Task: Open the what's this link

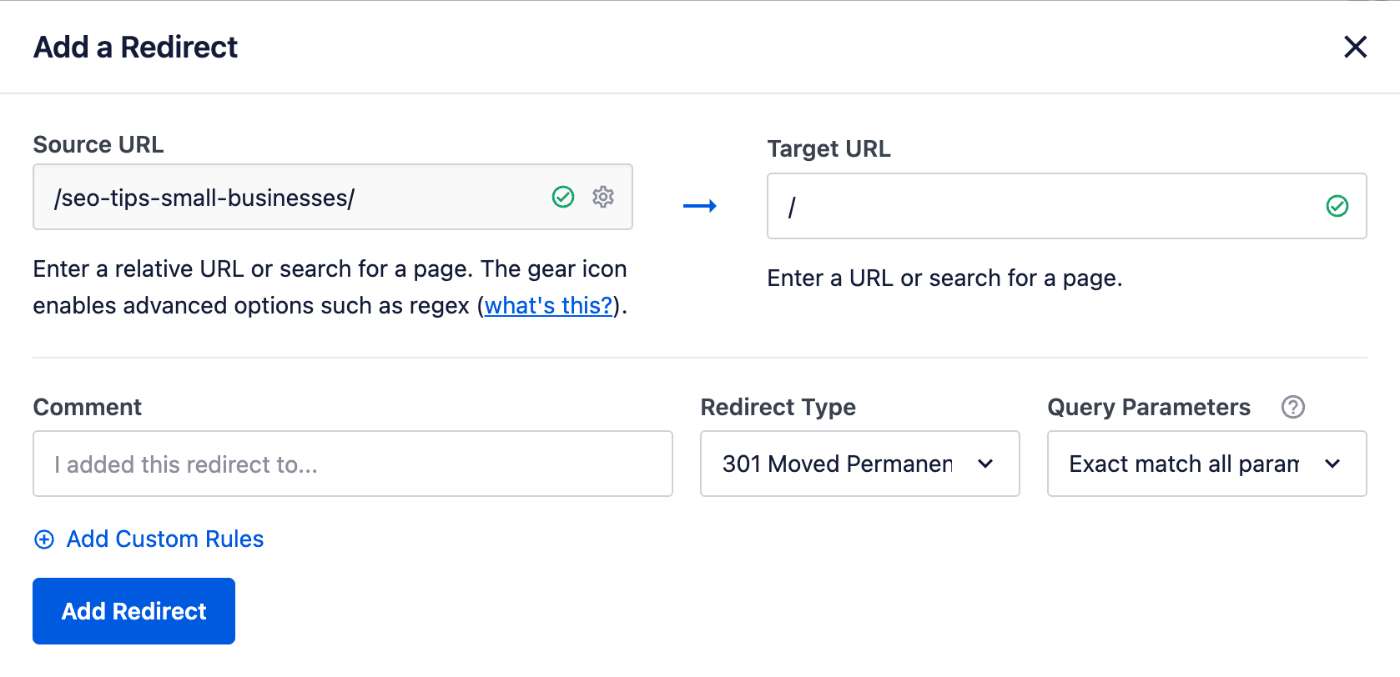Action: tap(548, 305)
